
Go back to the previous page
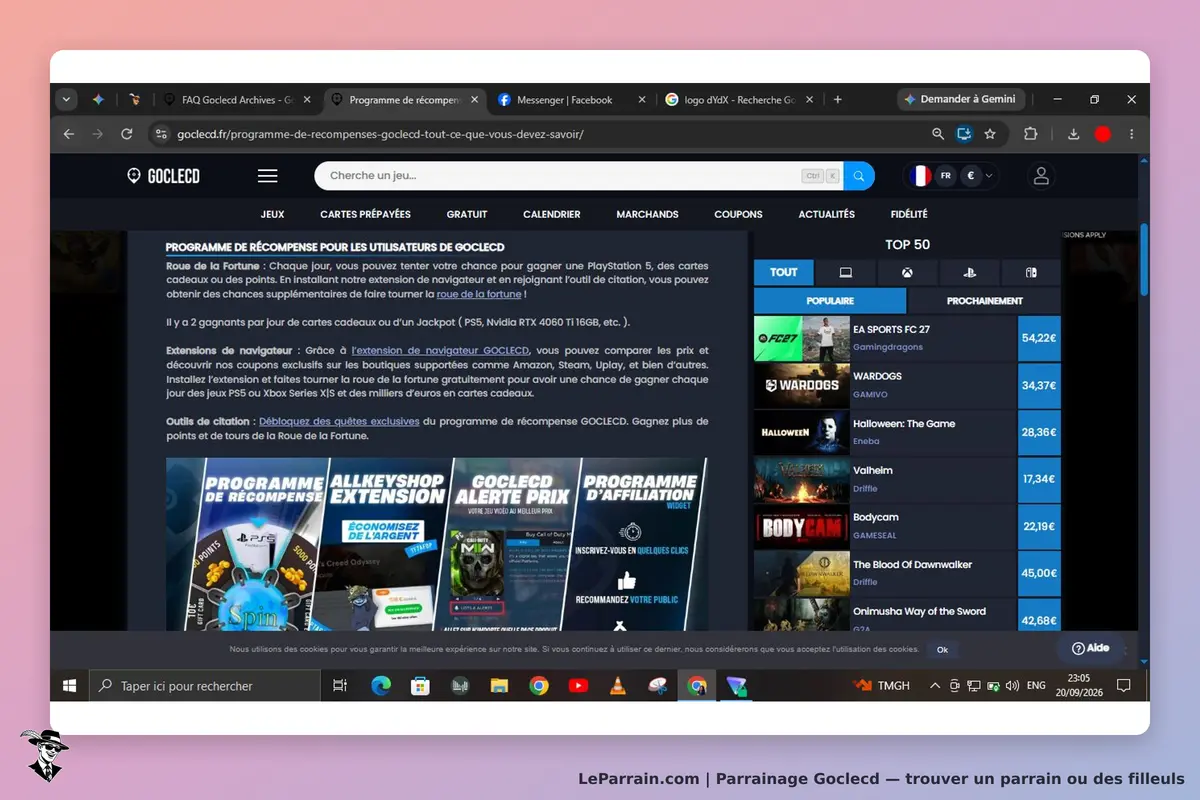coord(68,134)
